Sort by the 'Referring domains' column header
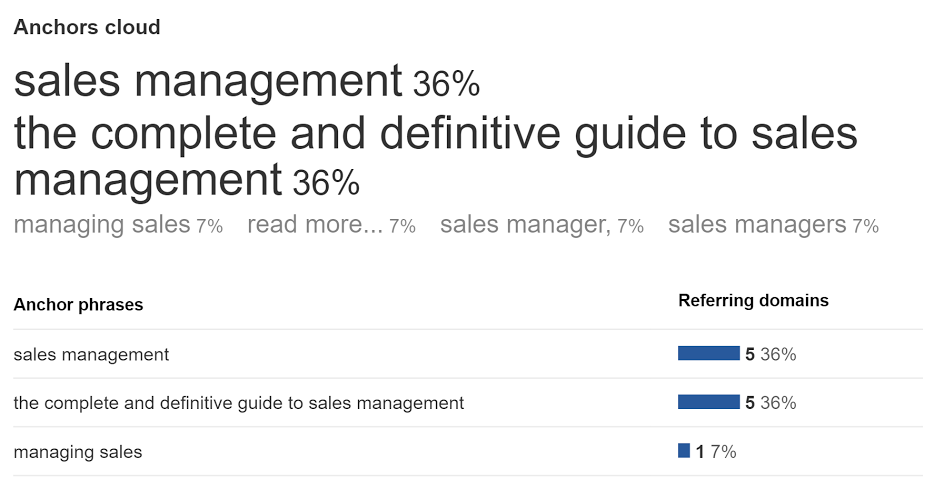 point(753,300)
